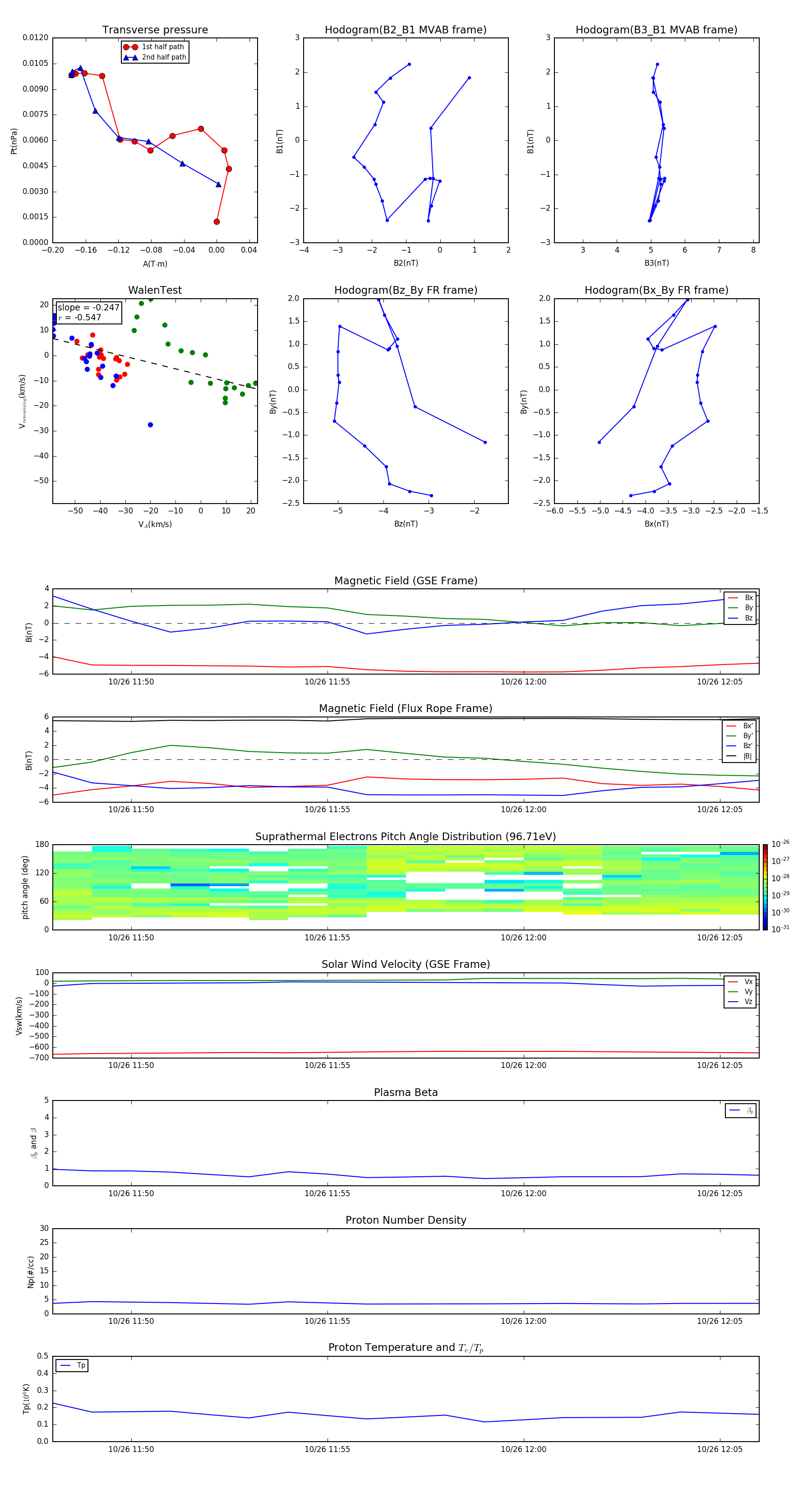The image size is (812, 1489).
Task: Click the 'Proton Temperature and Te/Tp' title
Action: pos(406,1348)
